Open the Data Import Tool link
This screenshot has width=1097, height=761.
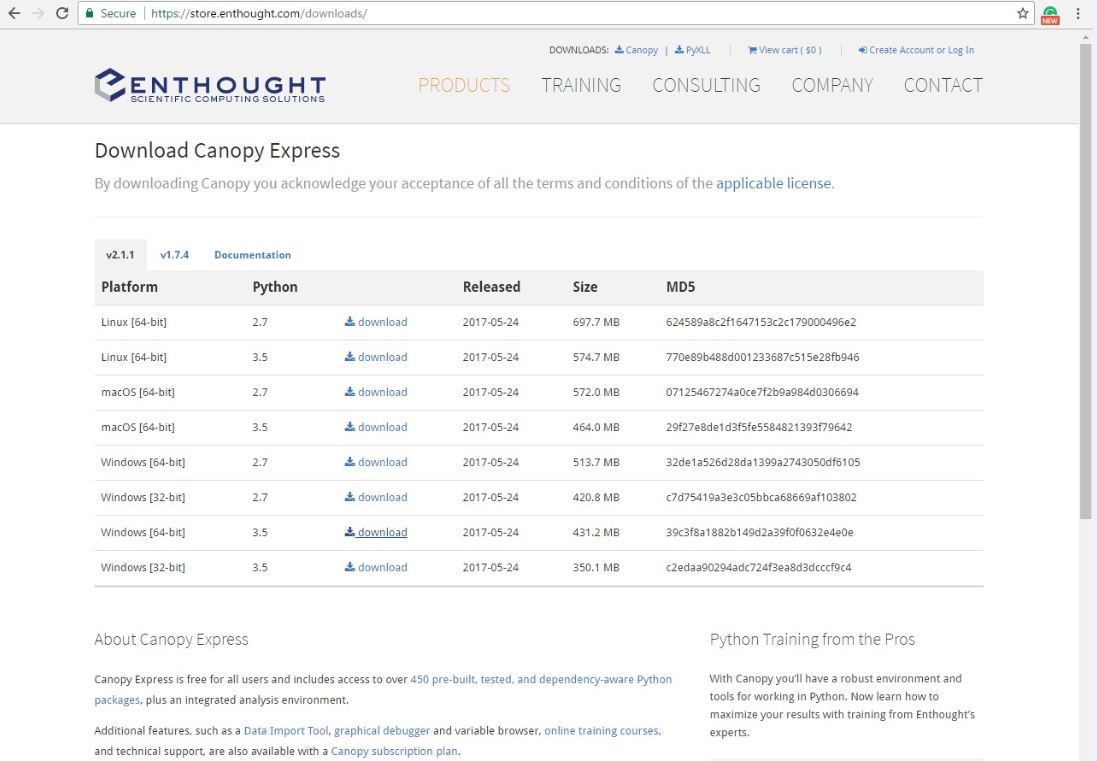point(286,730)
